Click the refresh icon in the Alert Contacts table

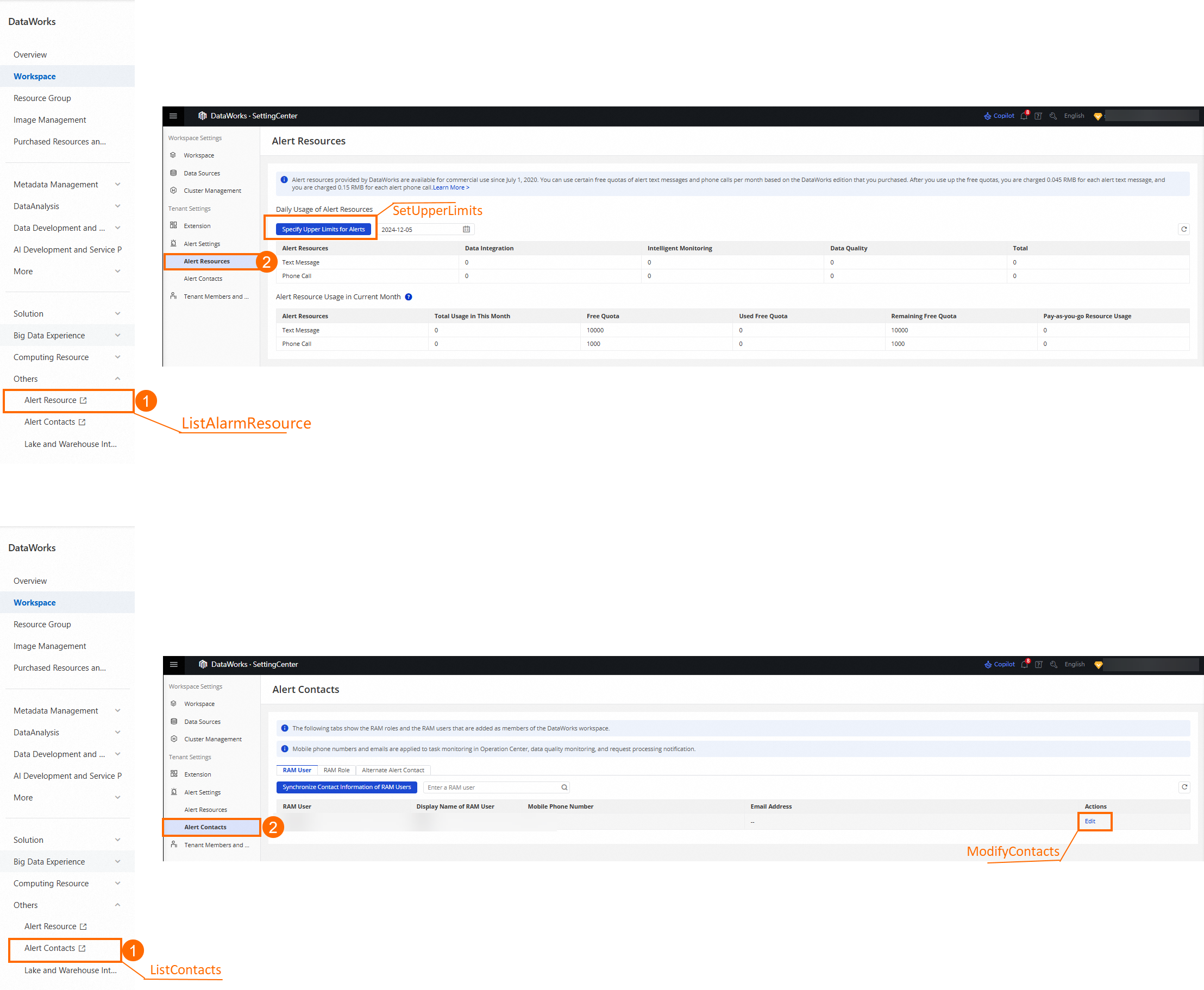click(1184, 787)
